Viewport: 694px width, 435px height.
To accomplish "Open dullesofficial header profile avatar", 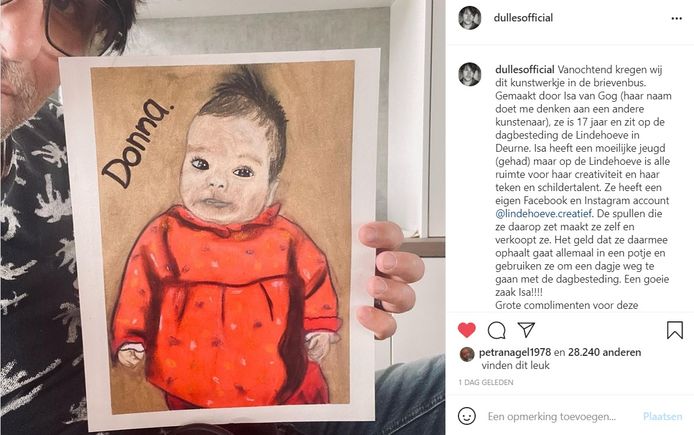I will 470,18.
